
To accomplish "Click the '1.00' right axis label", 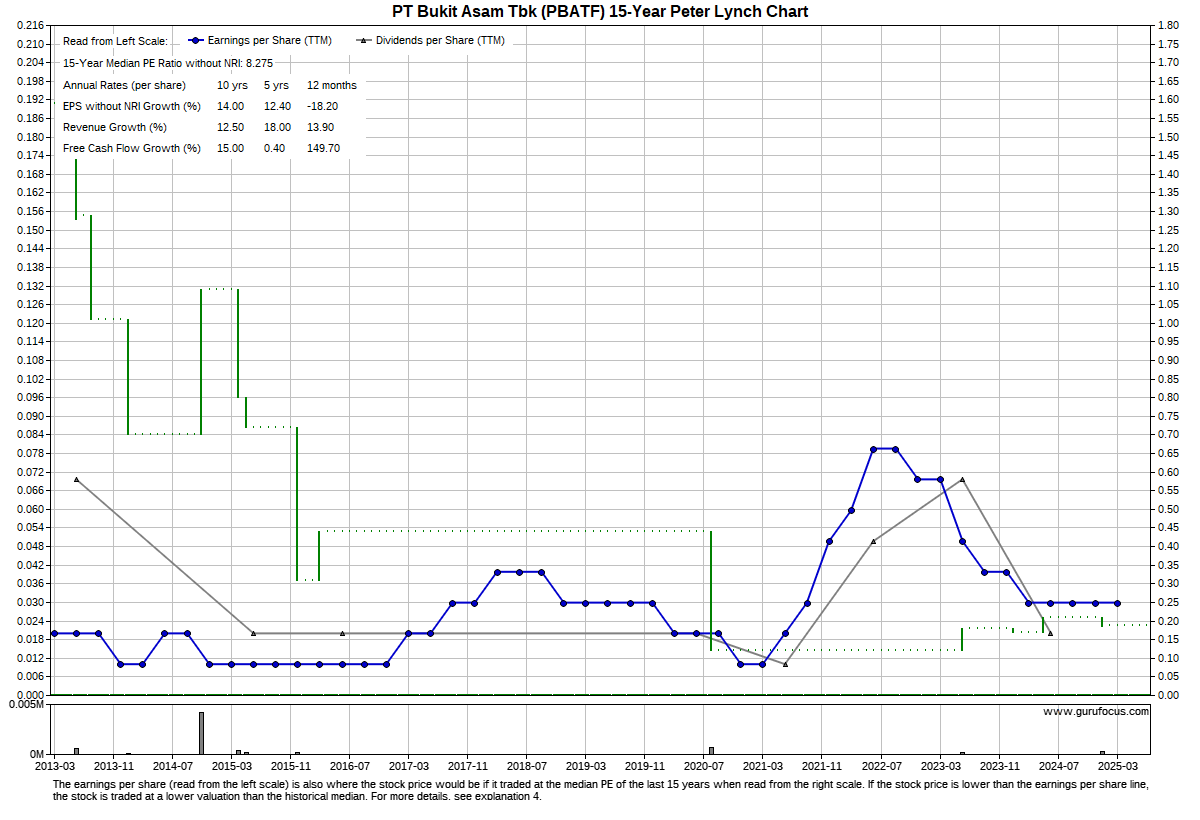I will (x=1167, y=323).
